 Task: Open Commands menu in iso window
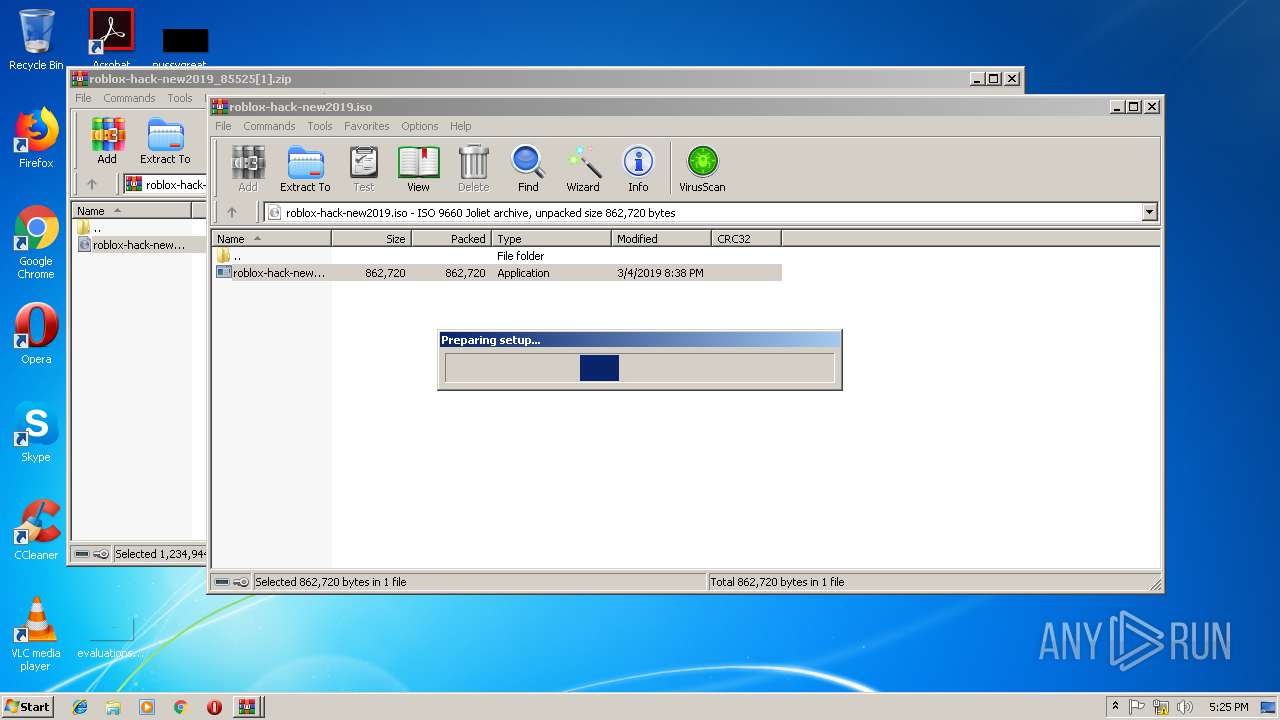269,126
